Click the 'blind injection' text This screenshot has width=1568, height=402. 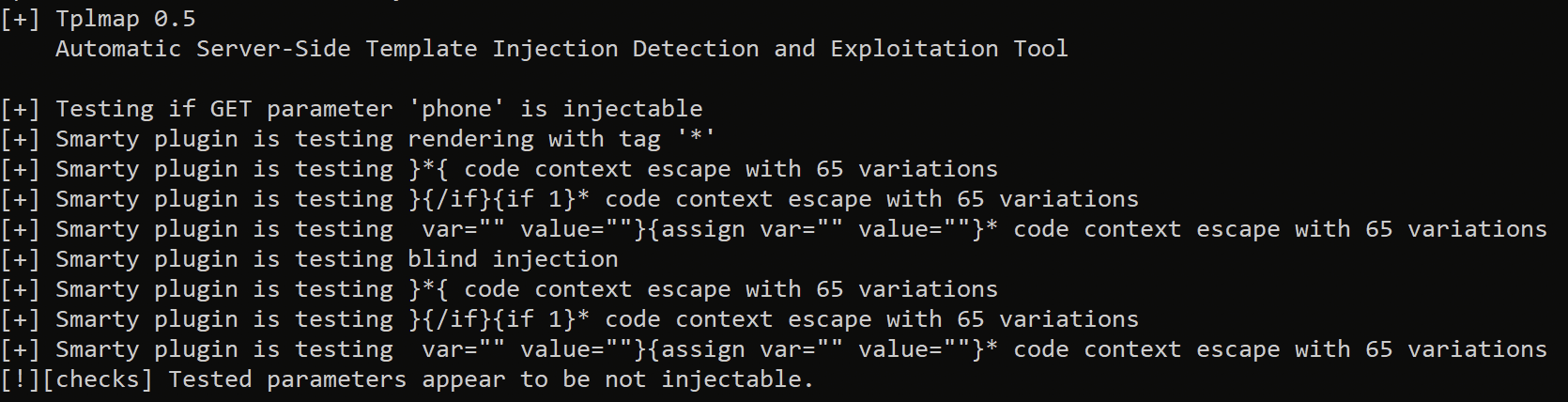pyautogui.click(x=513, y=259)
